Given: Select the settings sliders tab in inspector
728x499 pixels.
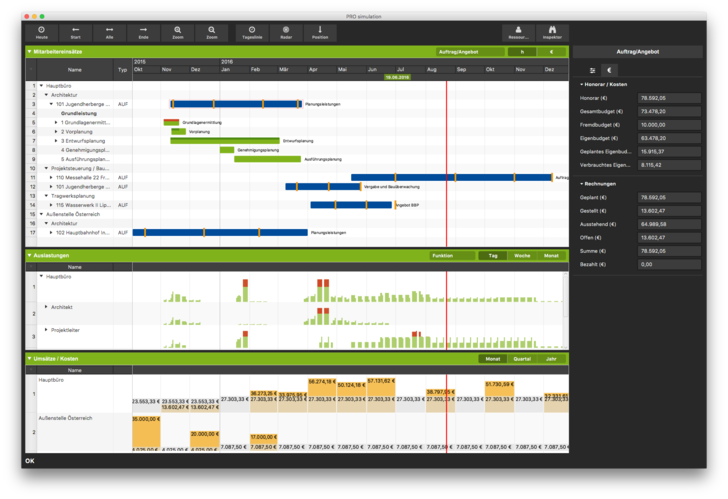Looking at the screenshot, I should point(592,70).
